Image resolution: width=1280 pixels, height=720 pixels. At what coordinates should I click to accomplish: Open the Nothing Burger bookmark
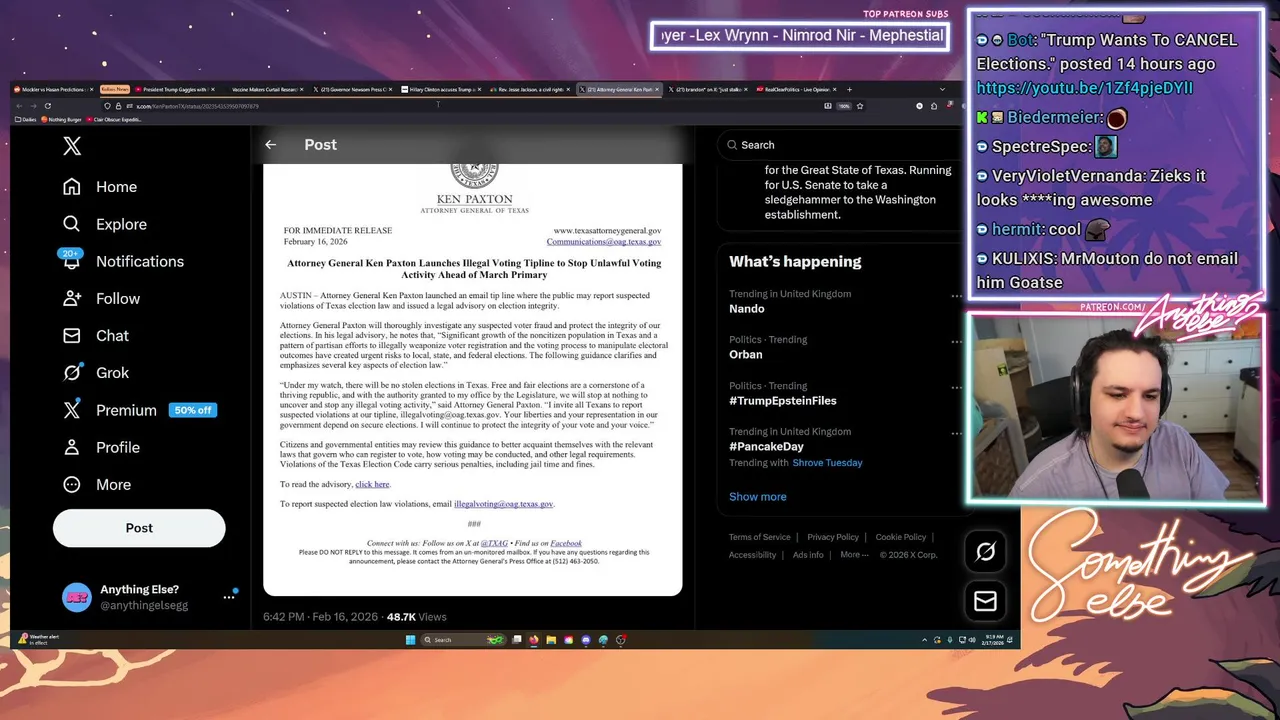pyautogui.click(x=62, y=119)
